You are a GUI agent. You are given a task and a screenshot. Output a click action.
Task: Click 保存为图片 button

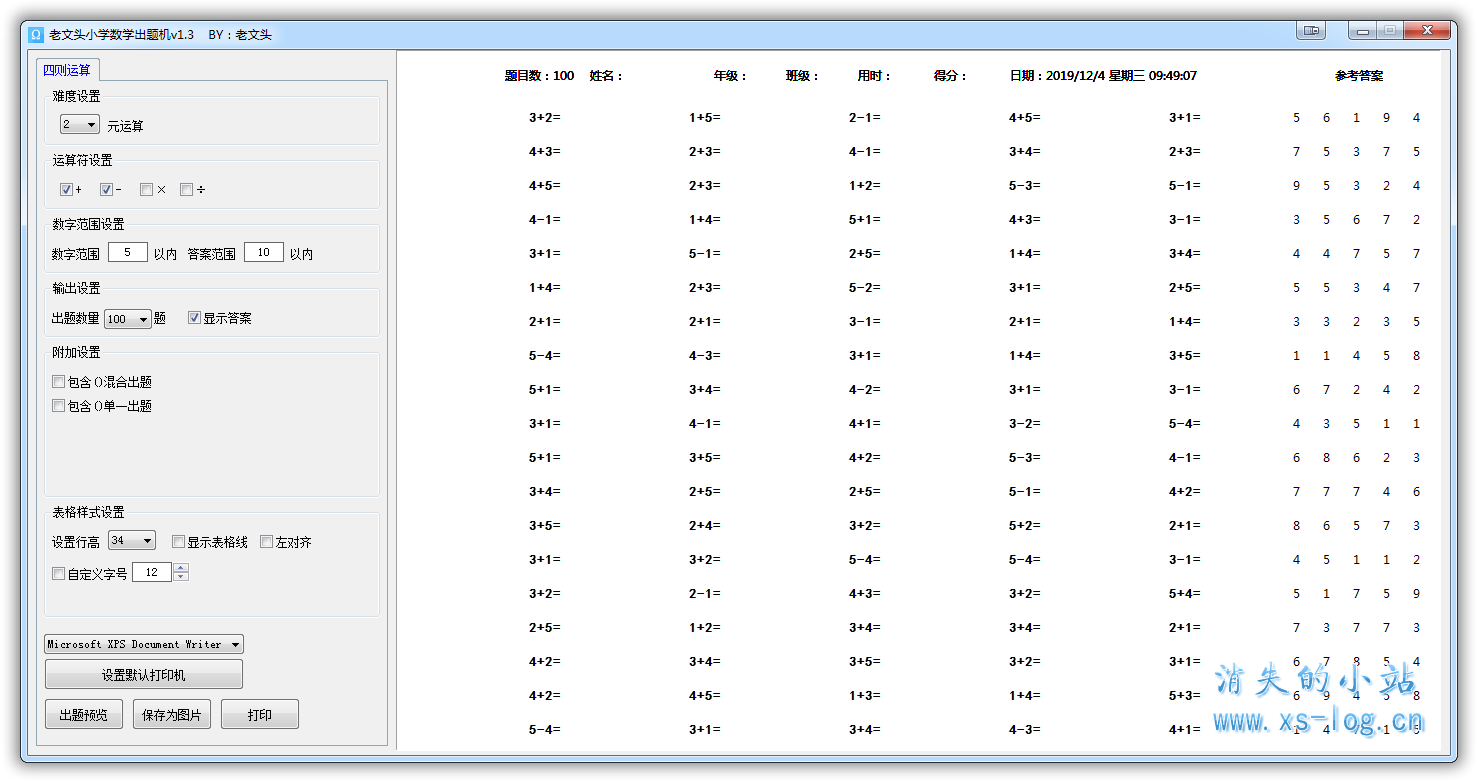pos(172,715)
